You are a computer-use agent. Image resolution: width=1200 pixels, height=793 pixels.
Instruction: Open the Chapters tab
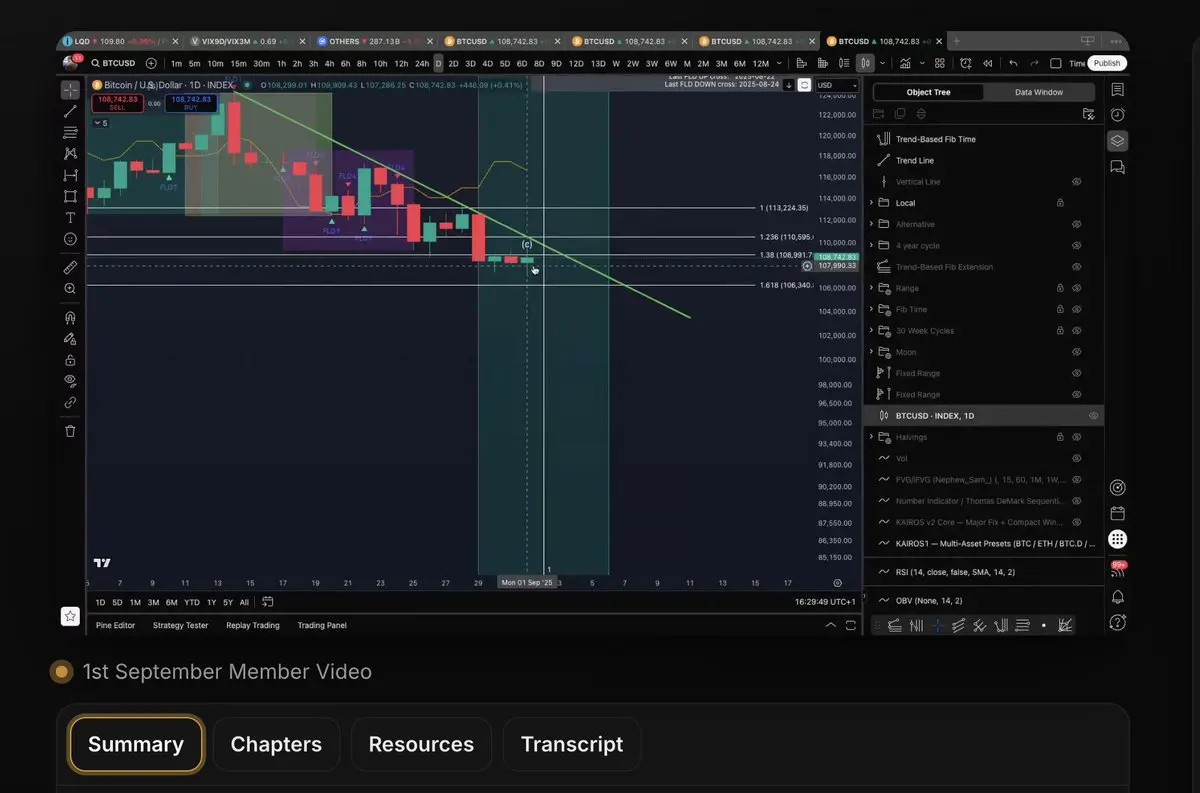pos(276,744)
